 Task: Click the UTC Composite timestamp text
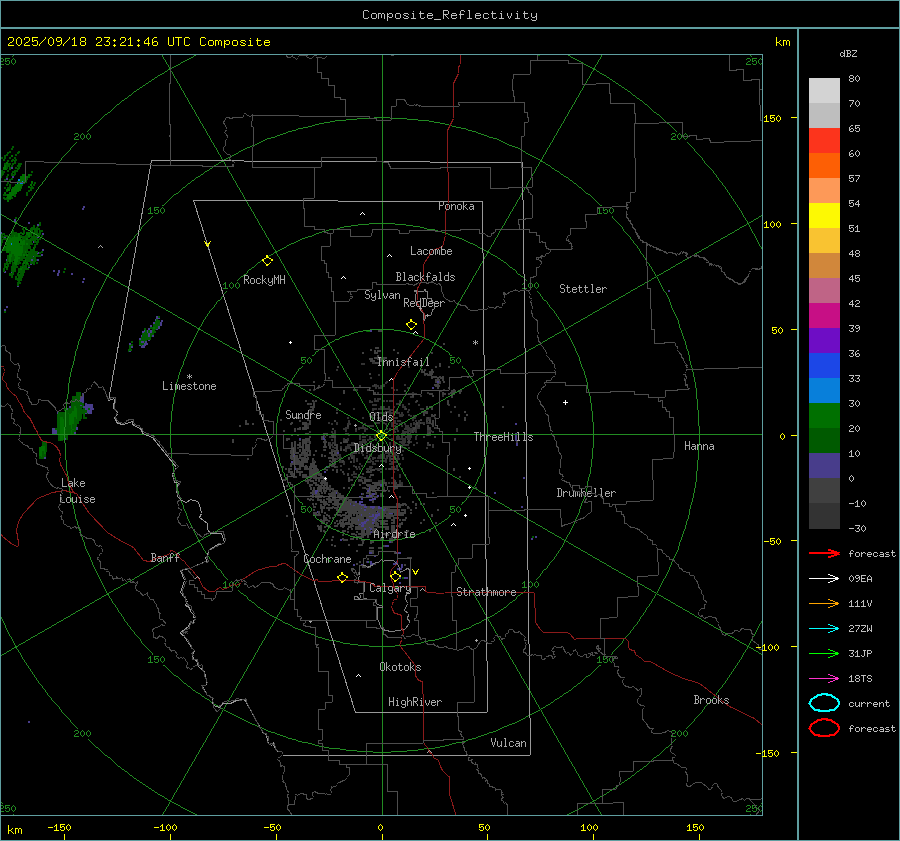coord(139,42)
